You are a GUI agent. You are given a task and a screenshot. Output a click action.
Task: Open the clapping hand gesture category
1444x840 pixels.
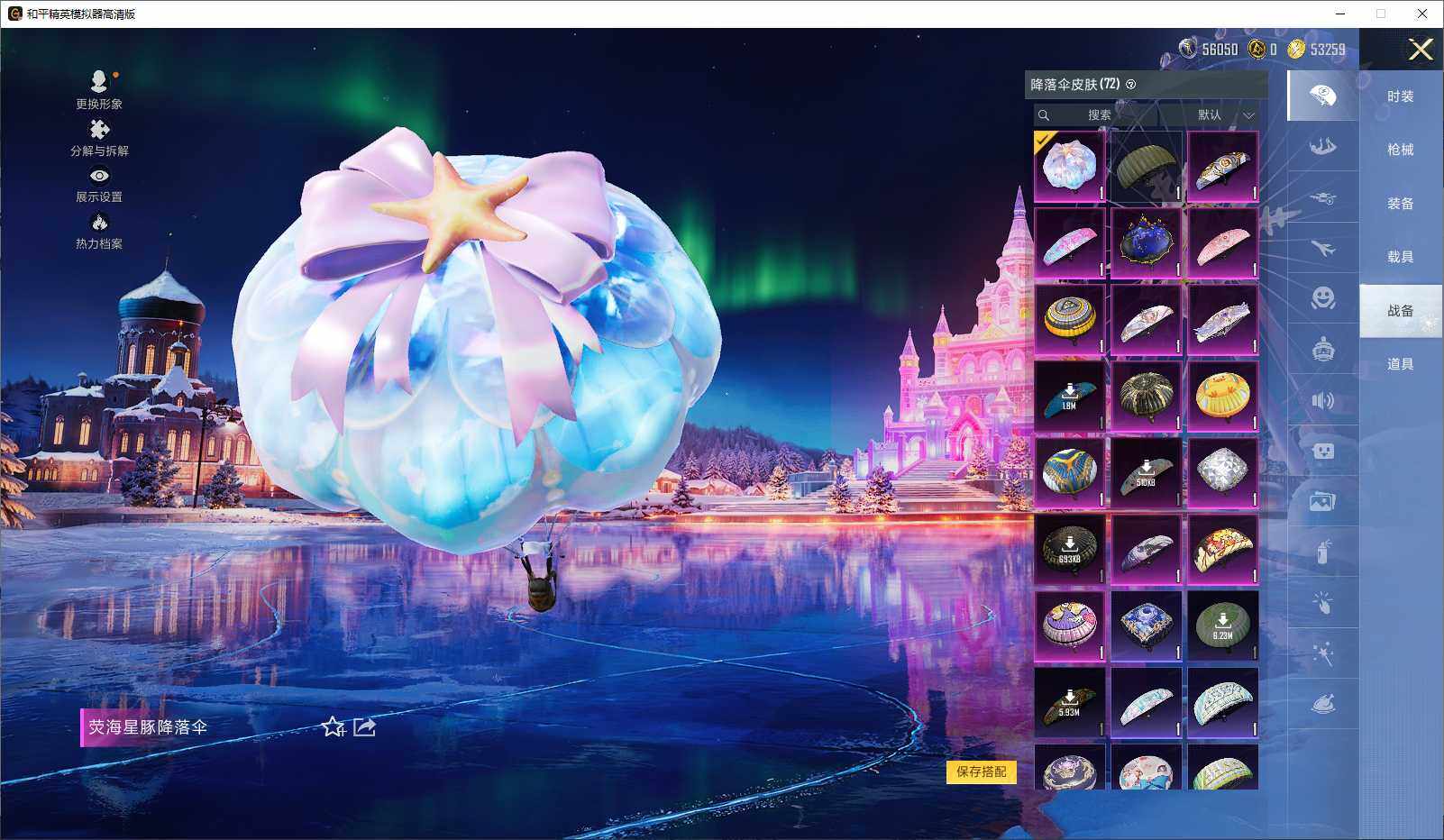tap(1322, 603)
